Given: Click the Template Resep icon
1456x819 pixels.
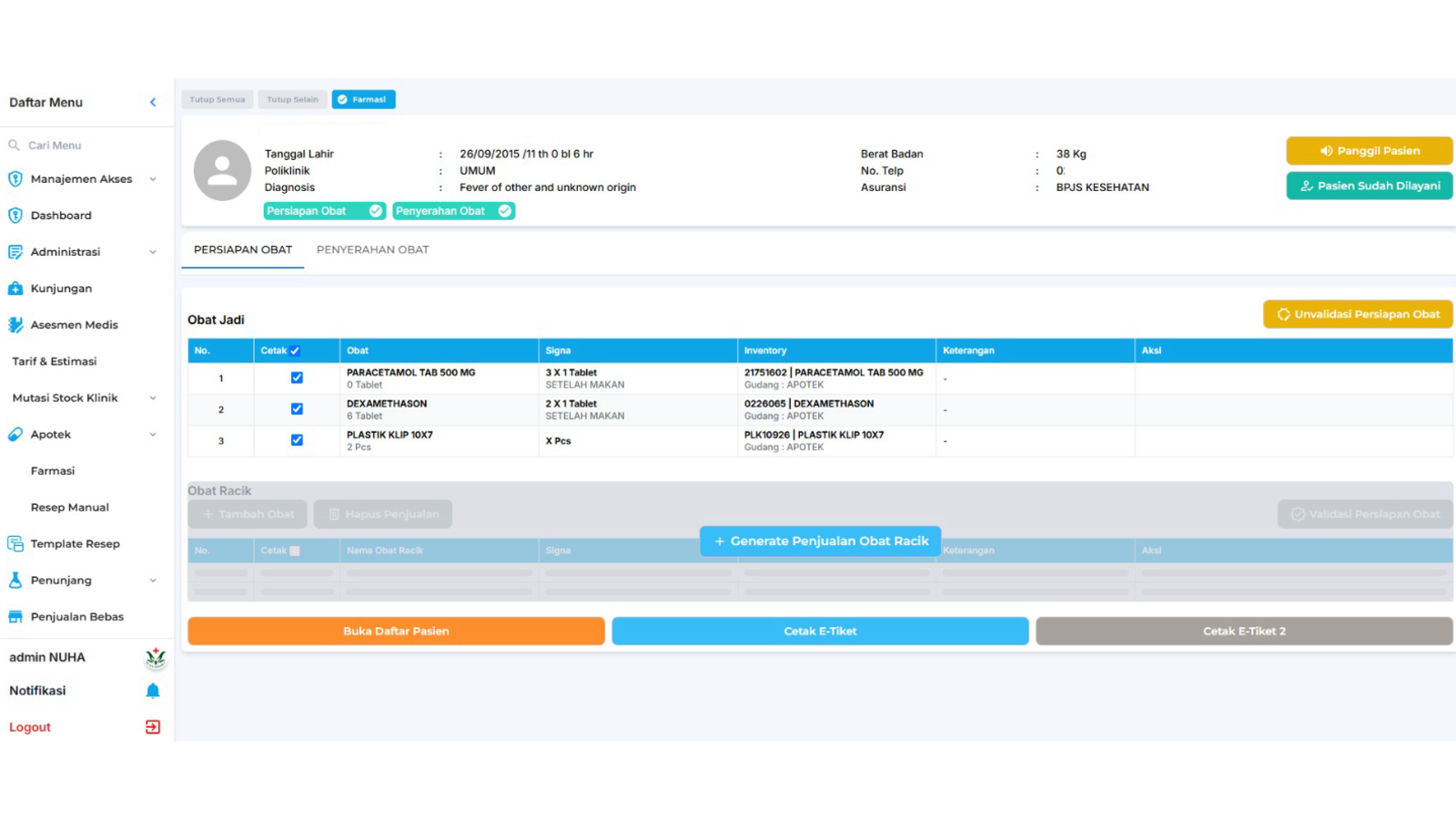Looking at the screenshot, I should click(x=15, y=543).
